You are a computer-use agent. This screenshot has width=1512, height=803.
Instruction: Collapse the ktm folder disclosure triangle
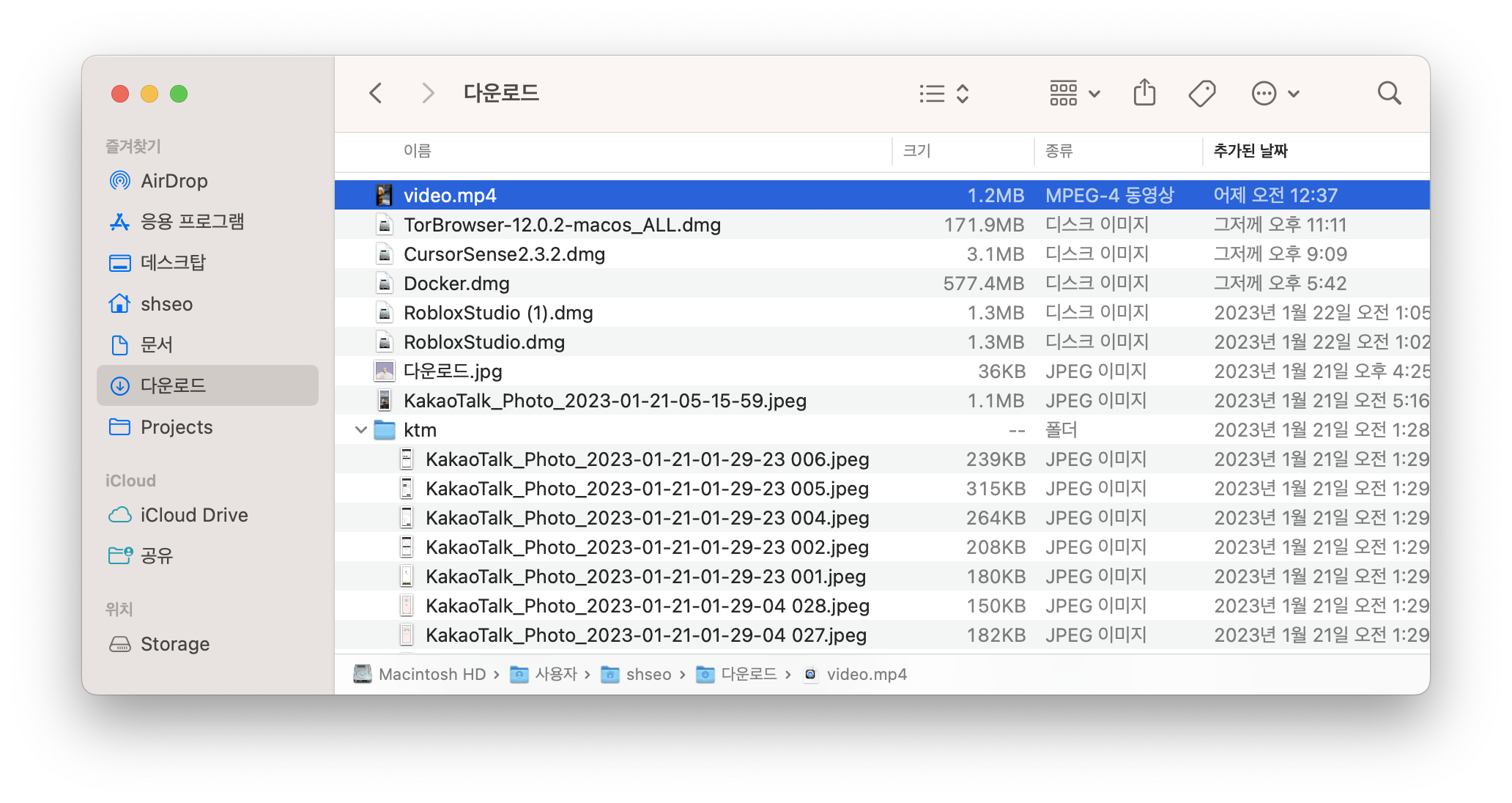[x=360, y=430]
